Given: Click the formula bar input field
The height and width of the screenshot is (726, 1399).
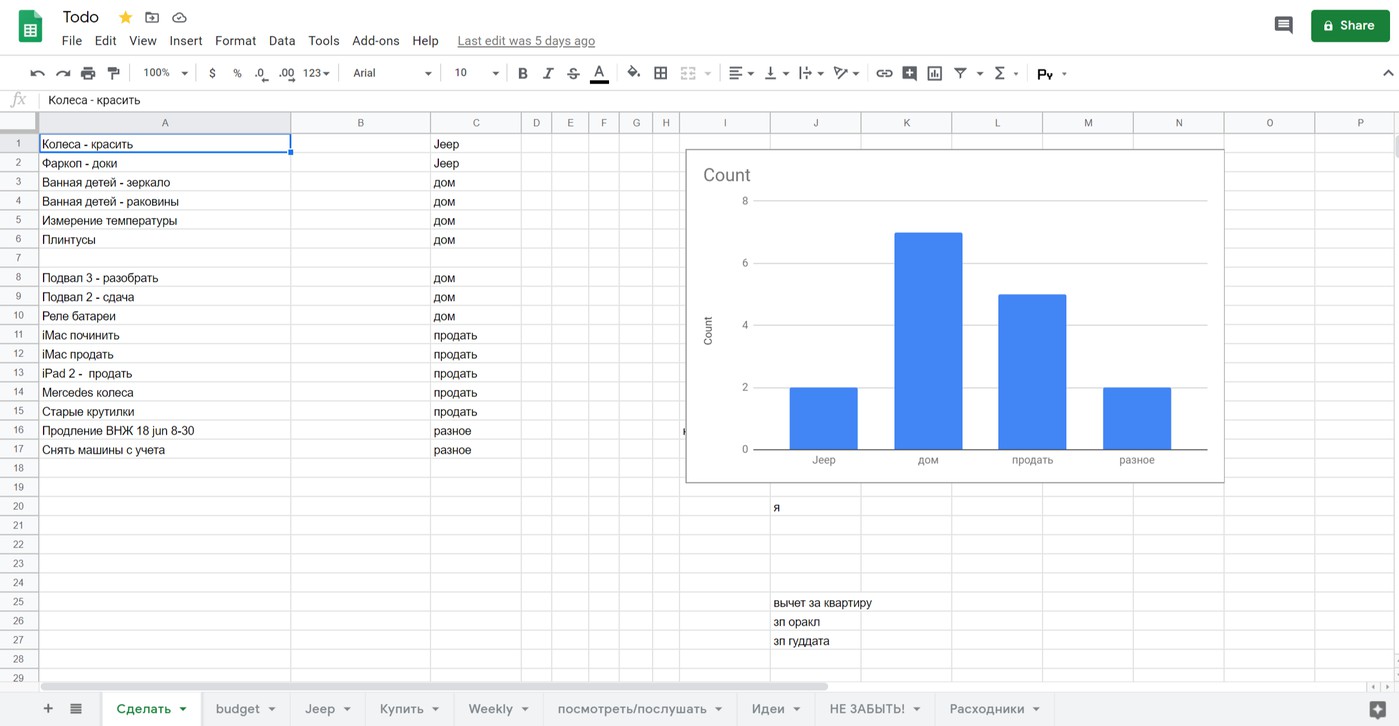Looking at the screenshot, I should click(700, 100).
